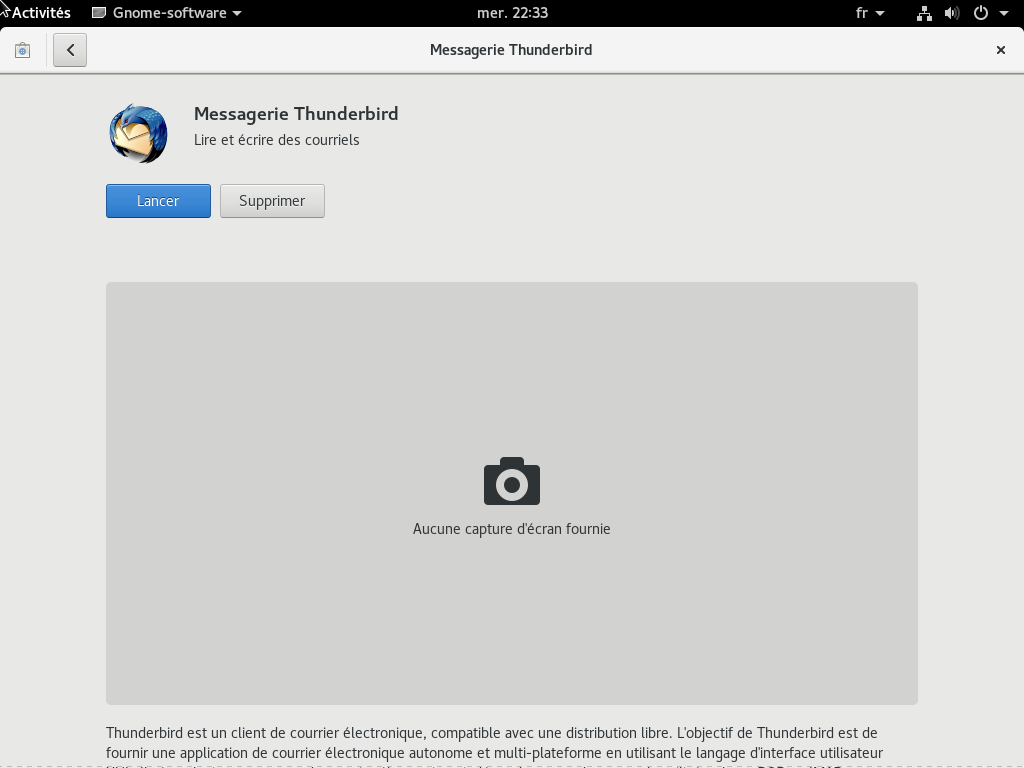The image size is (1024, 768).
Task: Click the software bag icon in header bar
Action: point(22,50)
